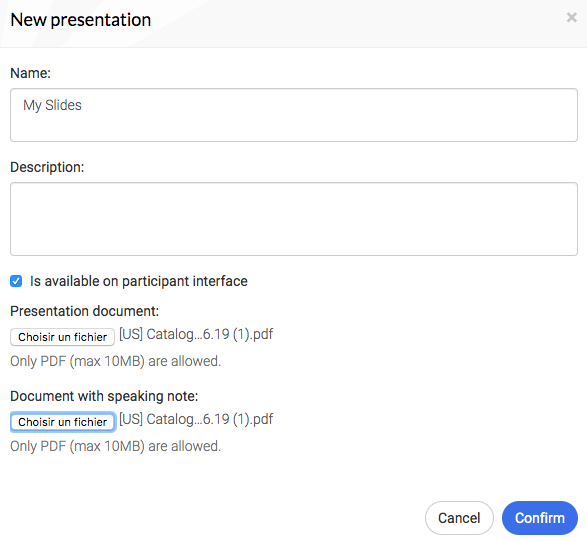Uncheck the participant interface availability checkbox
The image size is (587, 542).
(16, 281)
